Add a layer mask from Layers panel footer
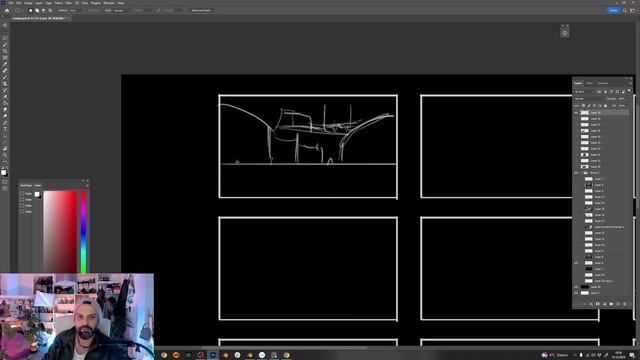This screenshot has width=640, height=360. tap(598, 304)
